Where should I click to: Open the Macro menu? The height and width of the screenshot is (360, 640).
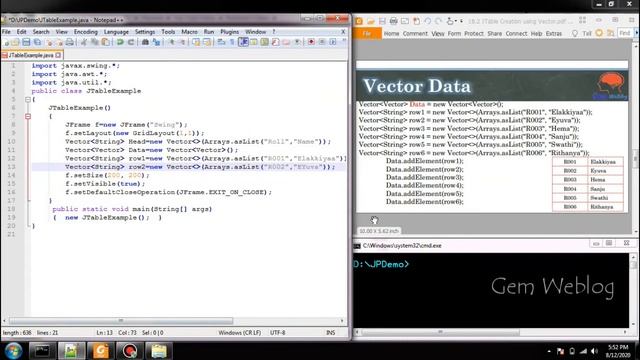click(189, 32)
